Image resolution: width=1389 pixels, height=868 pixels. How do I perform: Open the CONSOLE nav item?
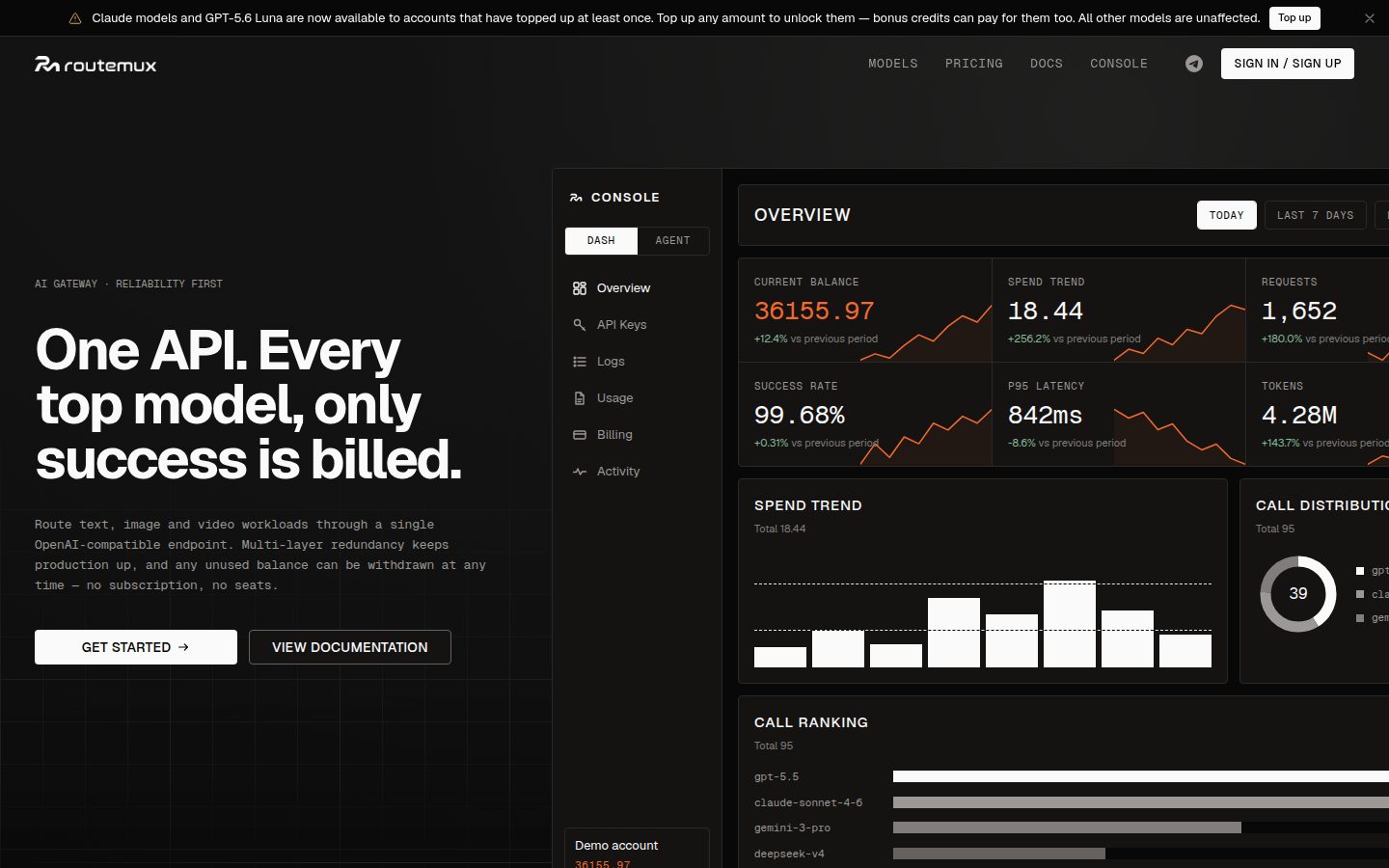click(1119, 64)
